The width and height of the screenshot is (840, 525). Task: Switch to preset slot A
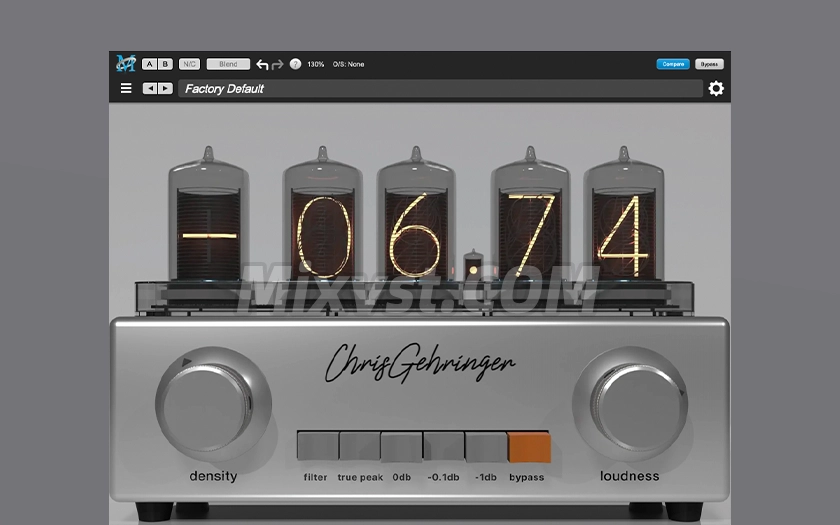coord(149,64)
